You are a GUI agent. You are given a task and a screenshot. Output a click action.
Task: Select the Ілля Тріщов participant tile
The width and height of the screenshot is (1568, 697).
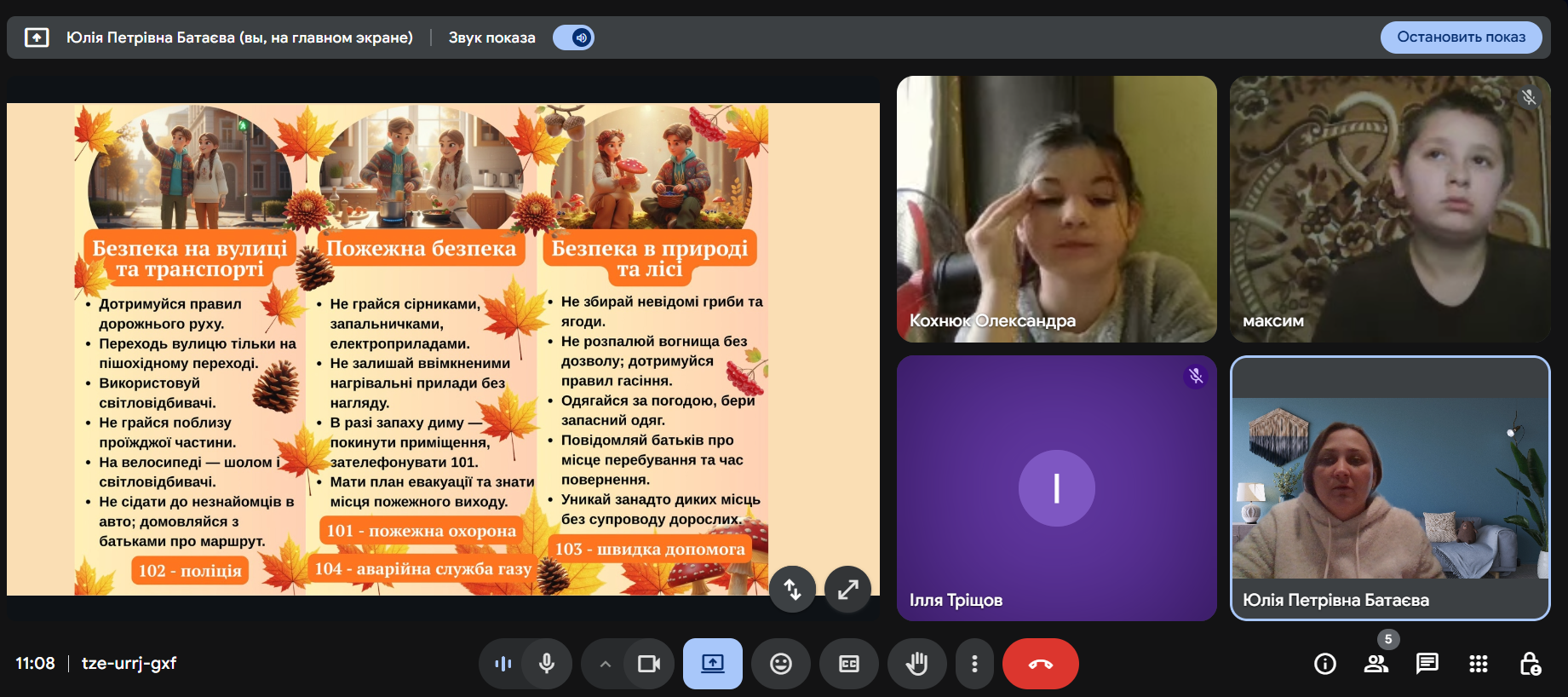pyautogui.click(x=1056, y=488)
